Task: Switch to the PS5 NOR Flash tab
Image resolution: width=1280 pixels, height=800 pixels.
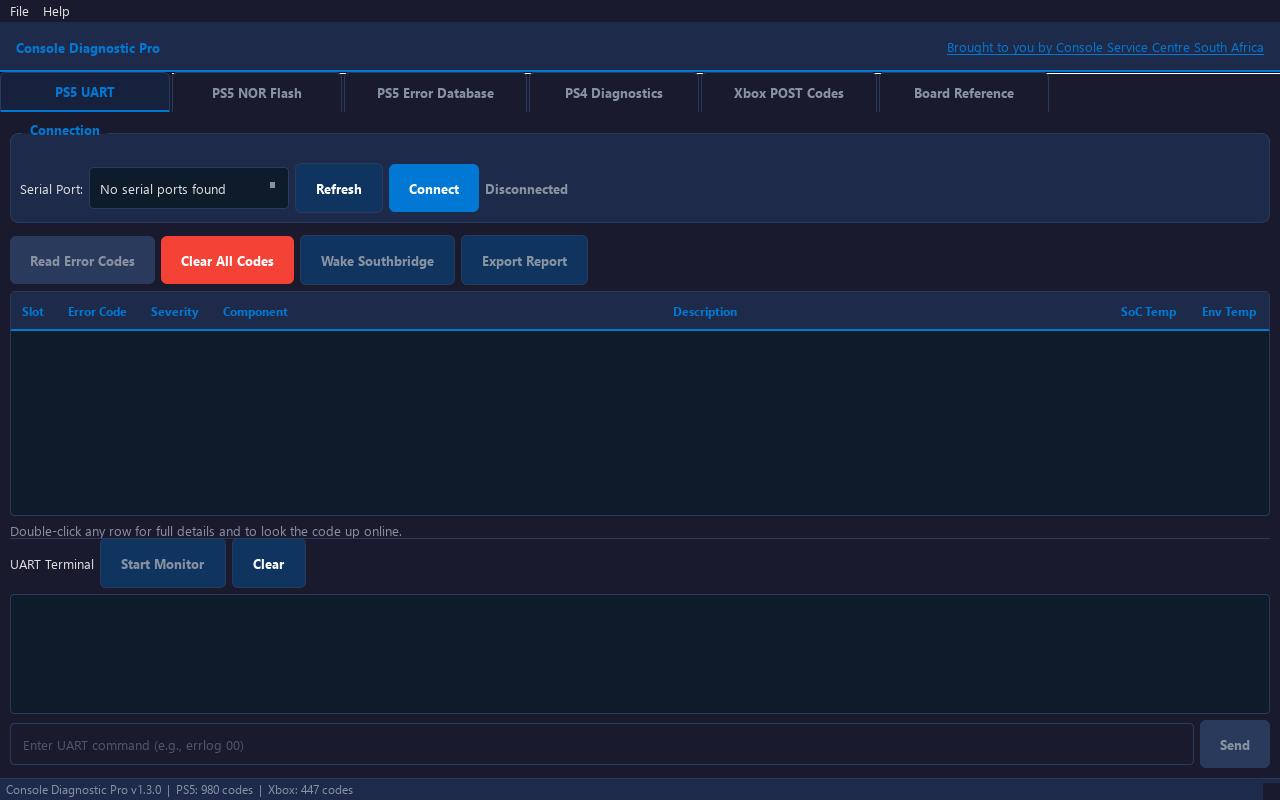Action: pyautogui.click(x=257, y=93)
